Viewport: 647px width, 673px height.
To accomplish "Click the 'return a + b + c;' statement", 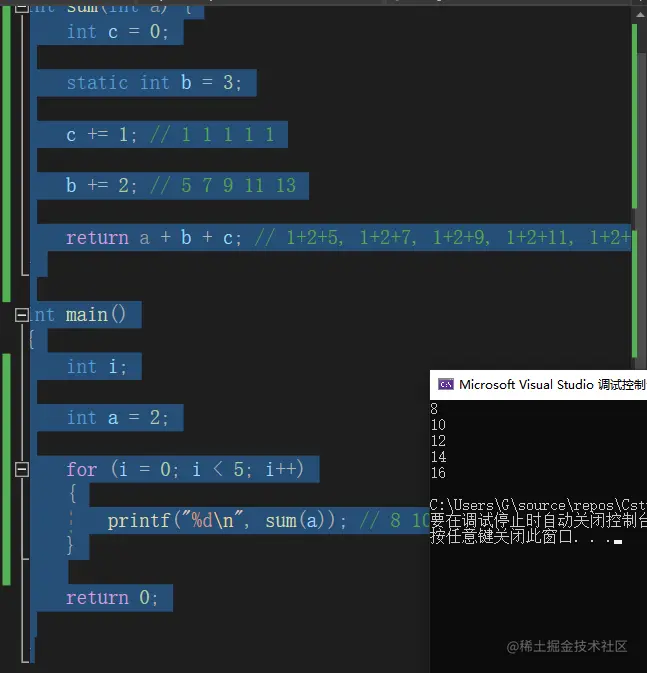I will point(154,238).
